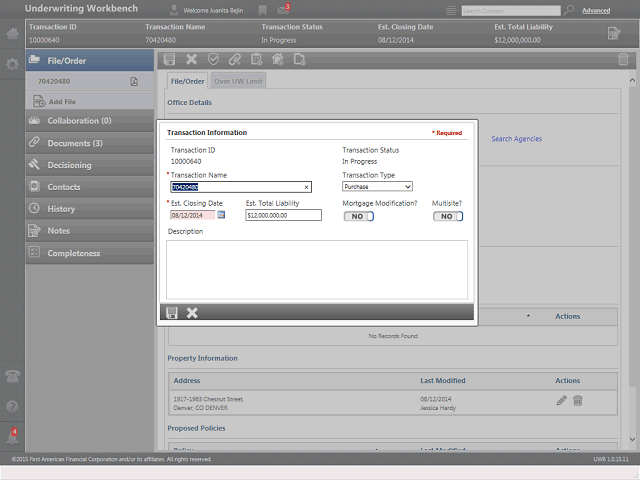The width and height of the screenshot is (640, 480).
Task: Click the Address column header
Action: click(x=187, y=380)
